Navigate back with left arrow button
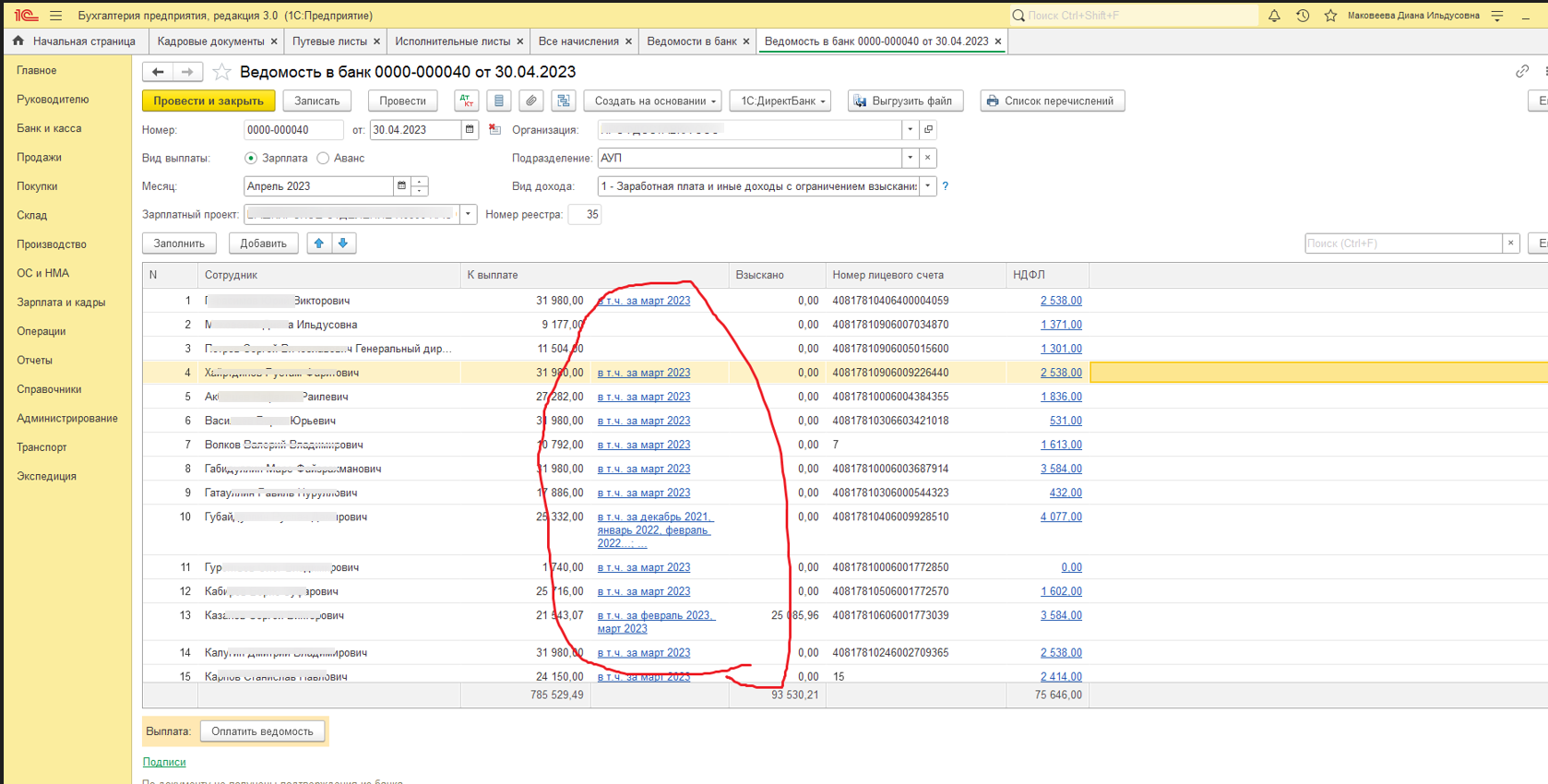 pyautogui.click(x=158, y=72)
